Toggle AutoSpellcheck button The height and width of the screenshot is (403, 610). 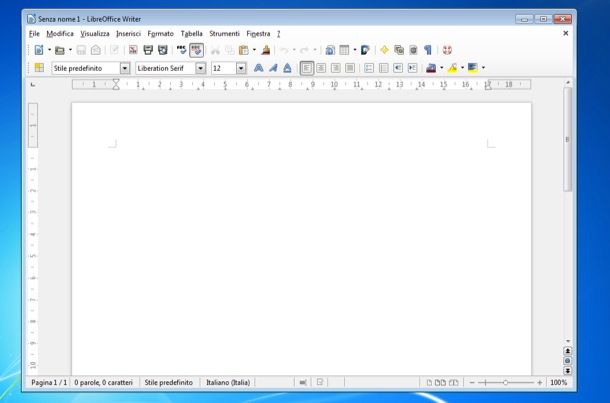click(x=196, y=50)
